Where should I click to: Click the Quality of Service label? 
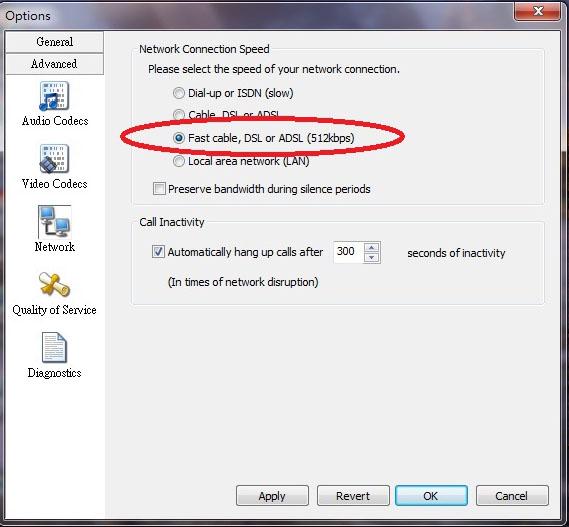click(54, 310)
